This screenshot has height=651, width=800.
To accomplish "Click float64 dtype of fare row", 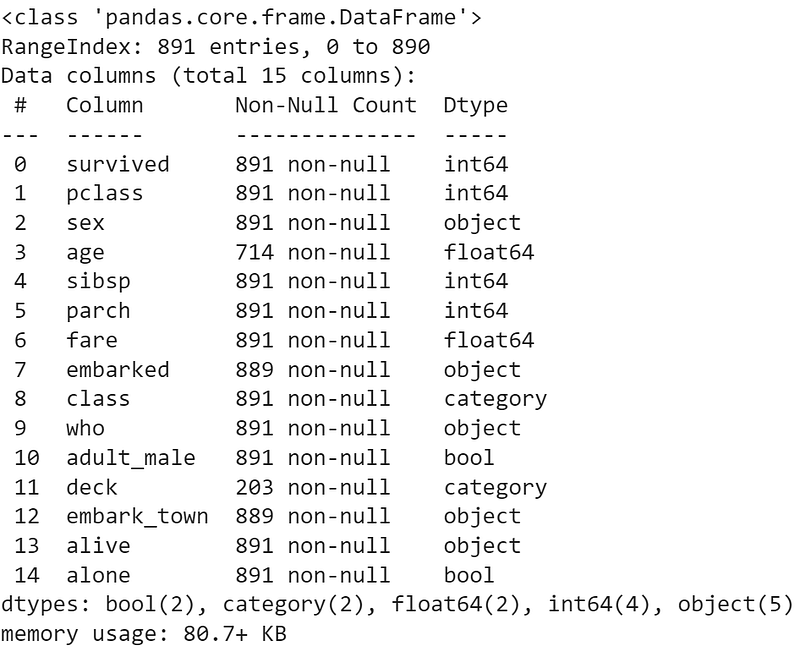I will 489,340.
